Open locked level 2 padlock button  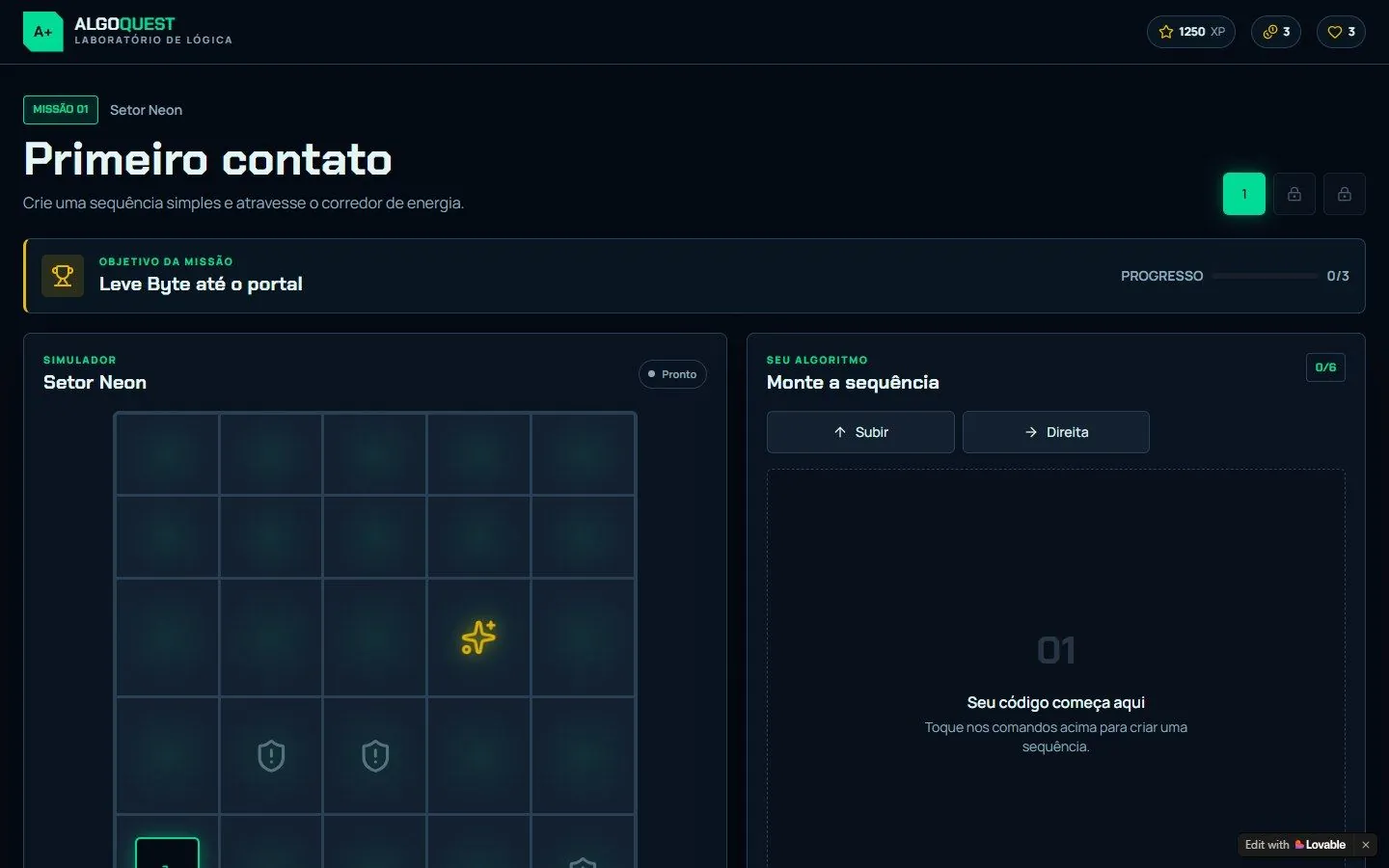point(1294,194)
